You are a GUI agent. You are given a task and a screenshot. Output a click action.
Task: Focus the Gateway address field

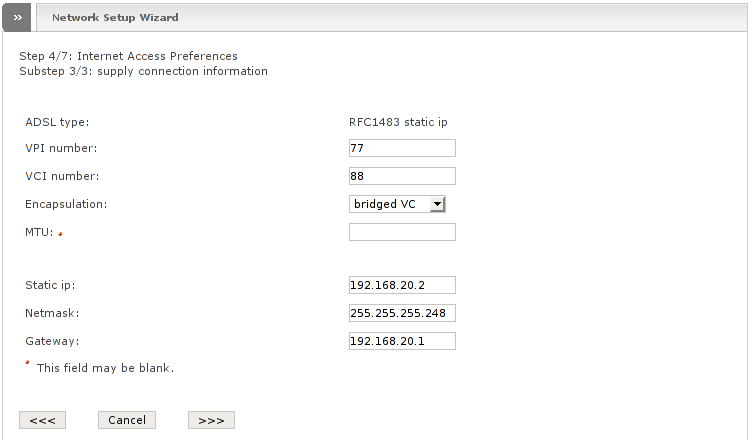click(x=402, y=341)
